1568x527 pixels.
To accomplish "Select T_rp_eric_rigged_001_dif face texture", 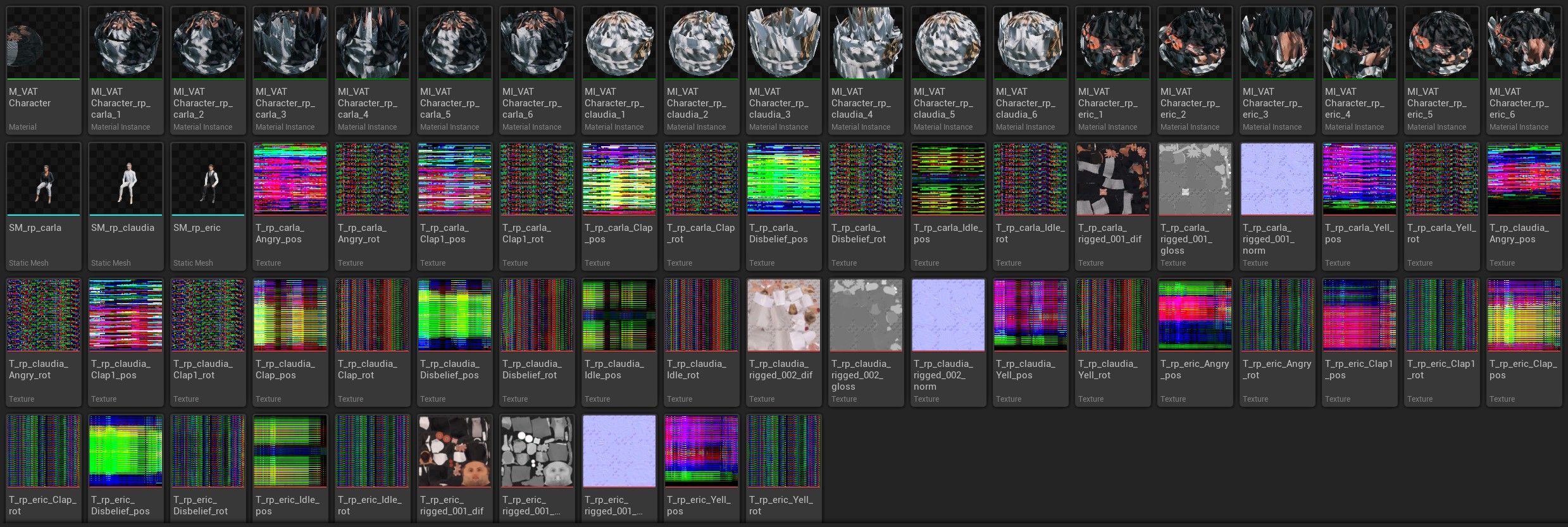I will coord(455,468).
